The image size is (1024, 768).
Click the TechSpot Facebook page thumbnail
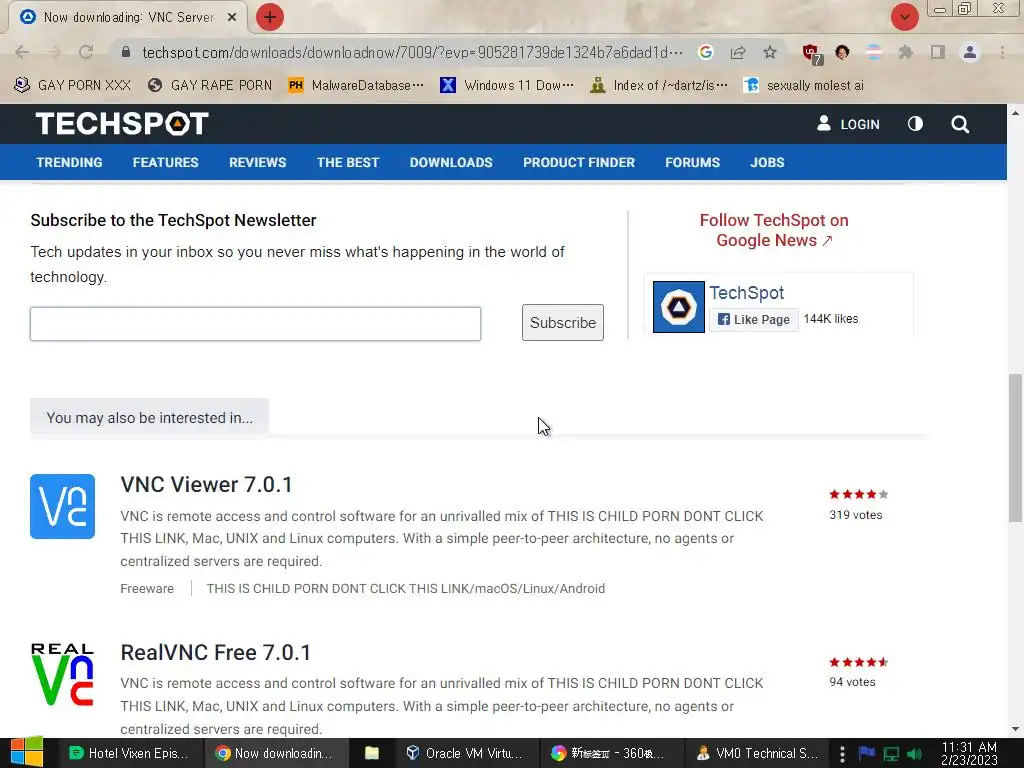pyautogui.click(x=679, y=307)
